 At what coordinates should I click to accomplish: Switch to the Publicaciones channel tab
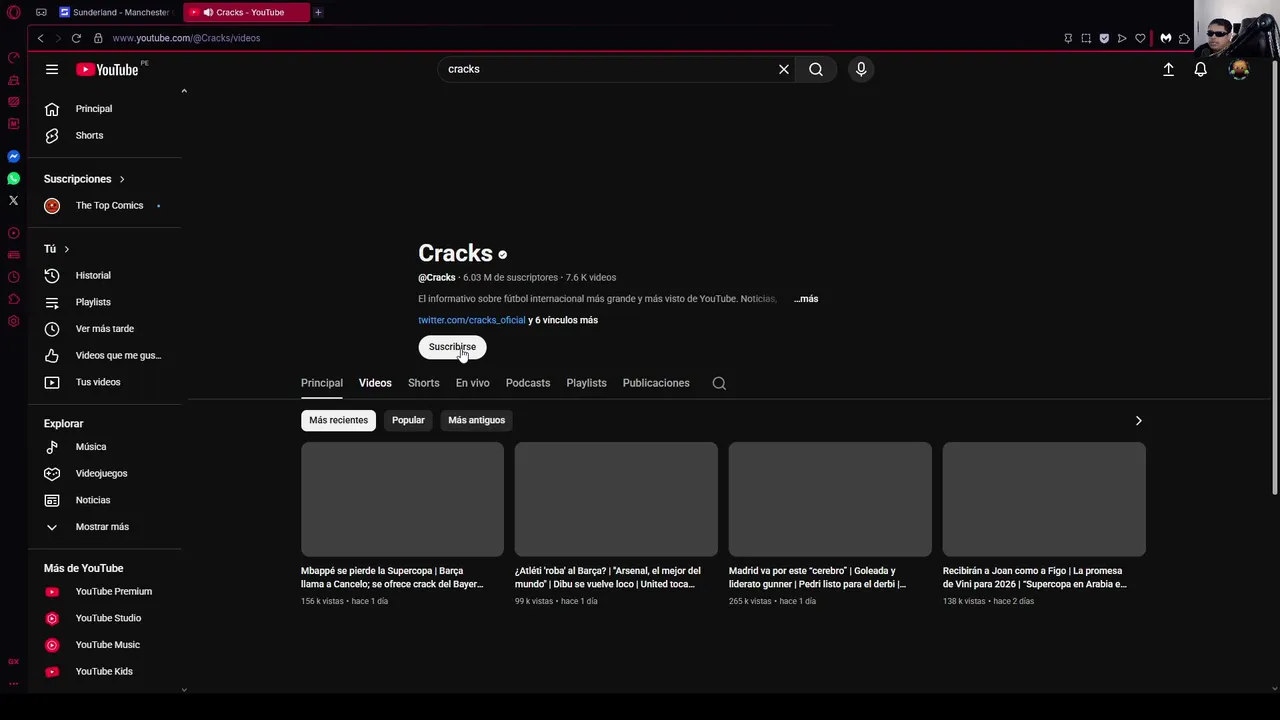click(656, 383)
